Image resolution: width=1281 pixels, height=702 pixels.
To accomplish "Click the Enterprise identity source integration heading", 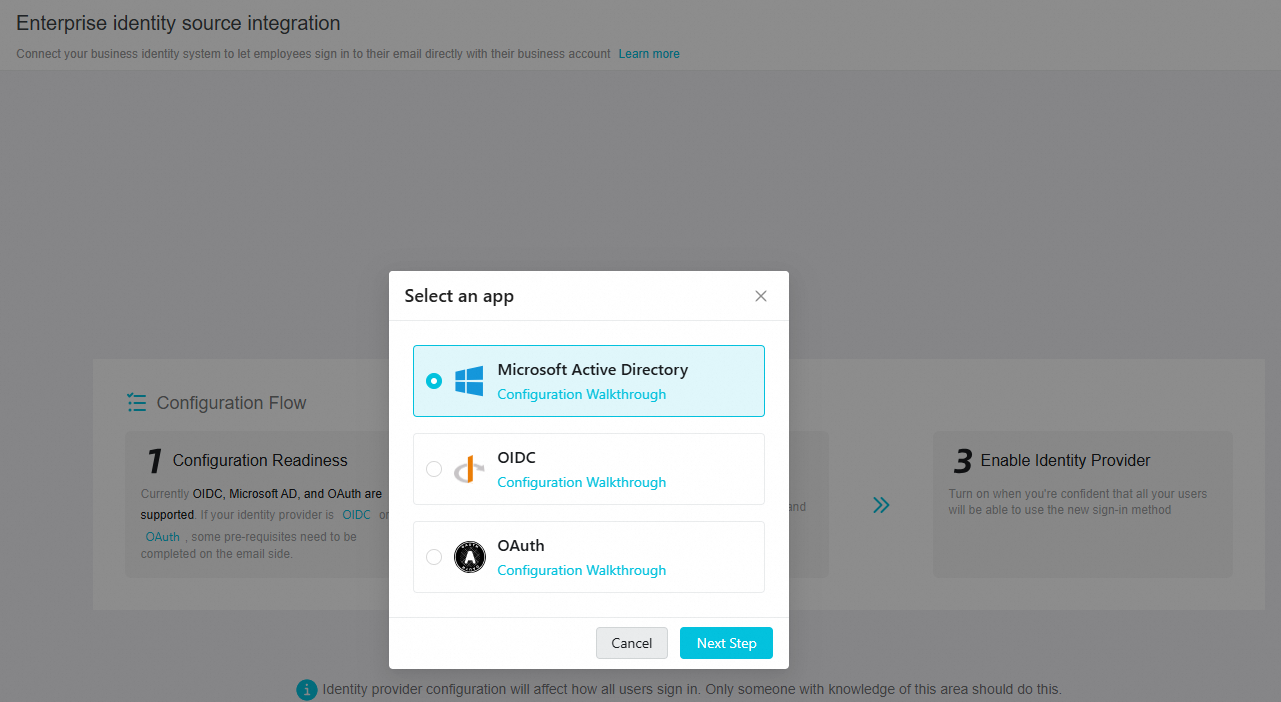I will point(178,23).
